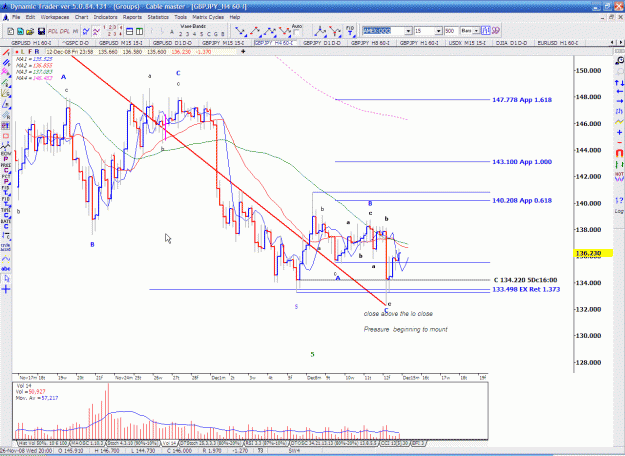This screenshot has width=625, height=456.
Task: Toggle the Auto checkbox
Action: point(297,32)
